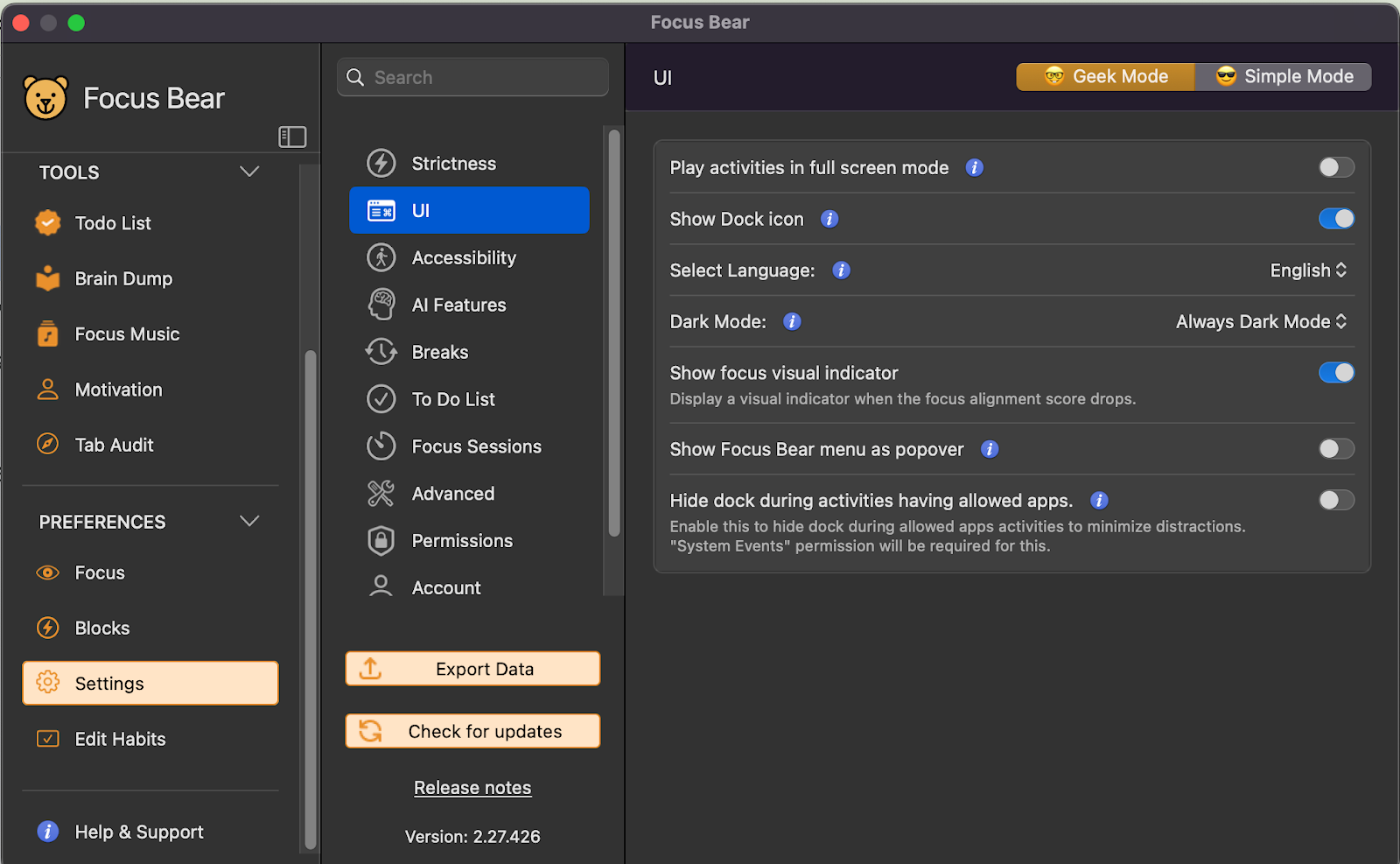This screenshot has width=1400, height=864.
Task: Enable Show Focus Bear menu as popover
Action: 1336,449
